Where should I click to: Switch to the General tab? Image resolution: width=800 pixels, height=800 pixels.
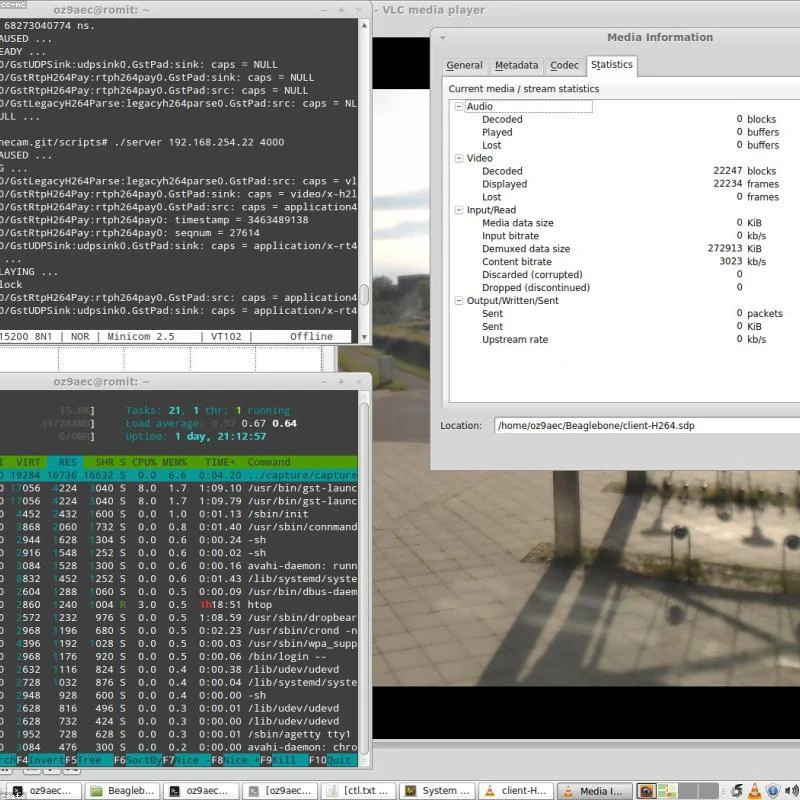(464, 65)
